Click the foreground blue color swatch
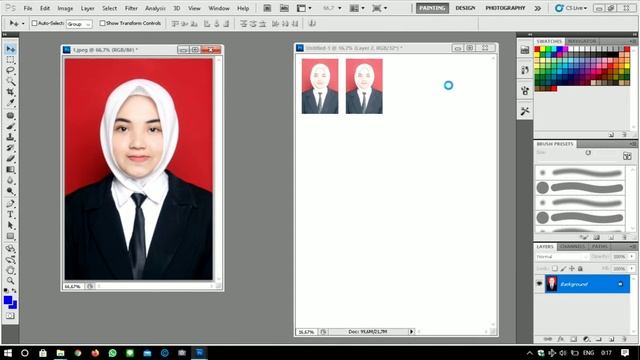 pyautogui.click(x=8, y=300)
